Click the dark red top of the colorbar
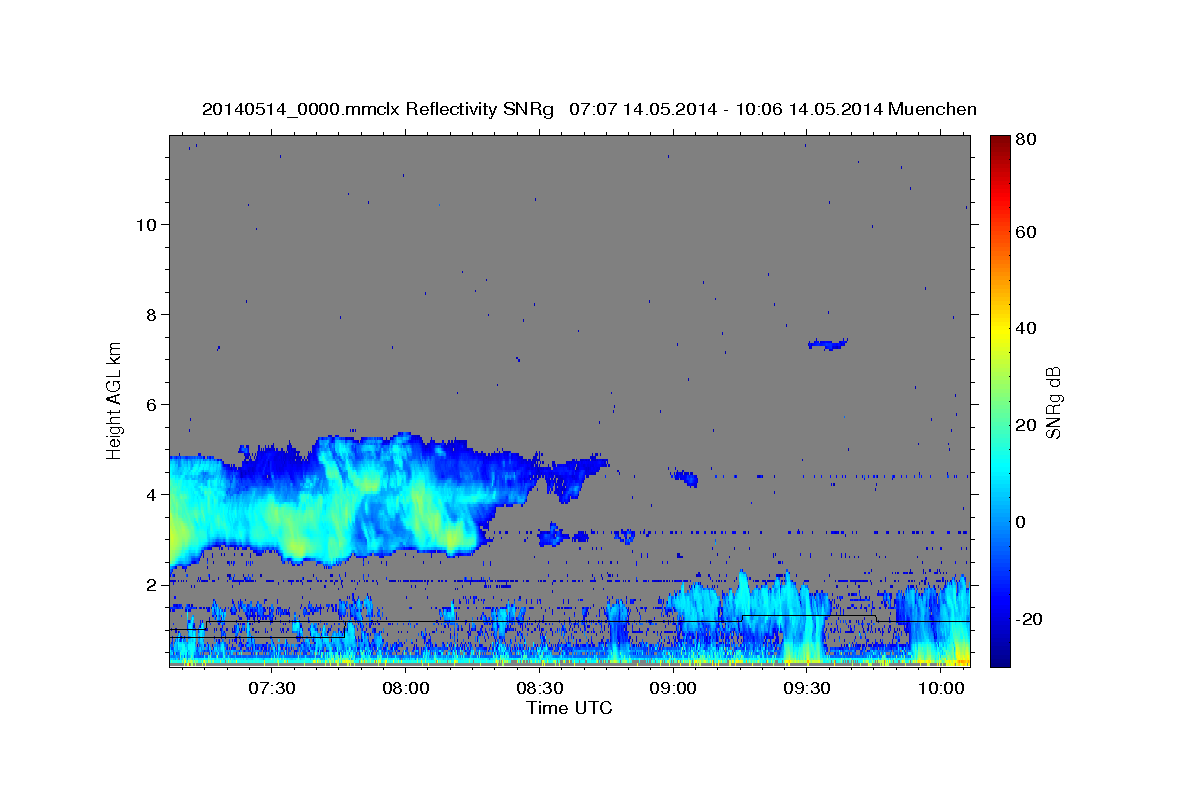This screenshot has width=1200, height=800. pyautogui.click(x=1000, y=142)
